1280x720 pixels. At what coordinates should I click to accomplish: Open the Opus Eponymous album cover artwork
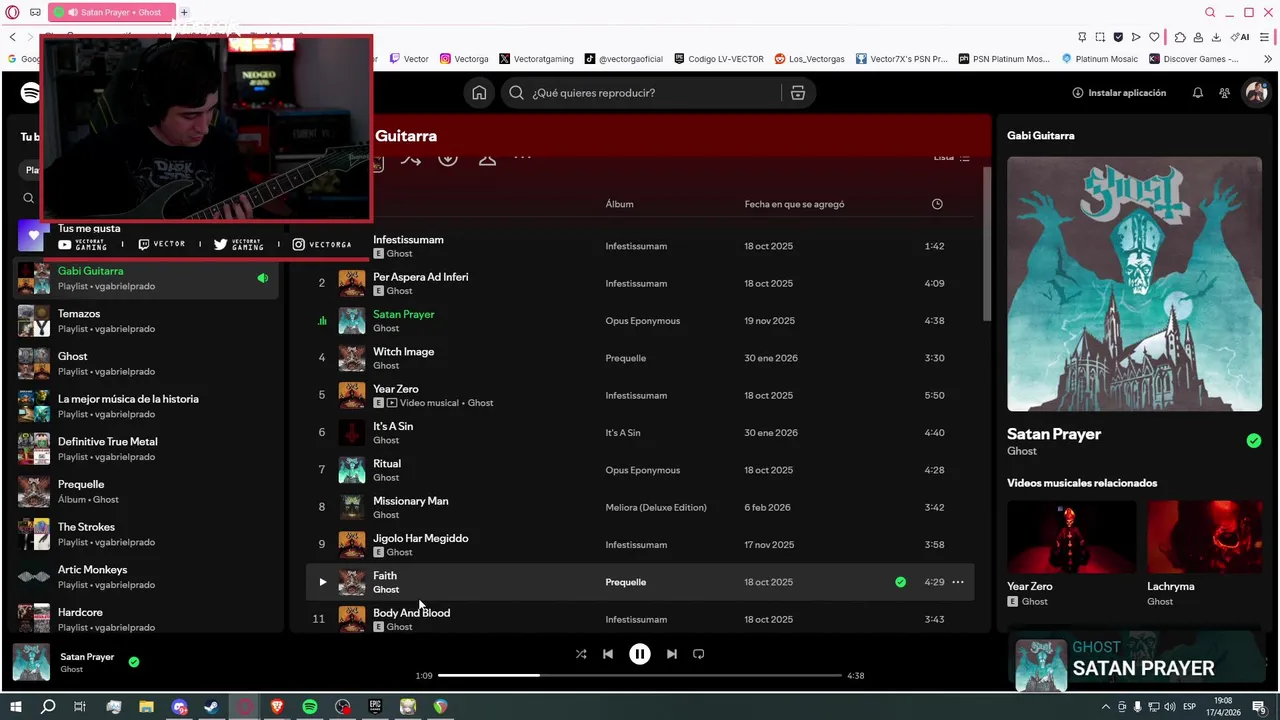tap(1134, 284)
